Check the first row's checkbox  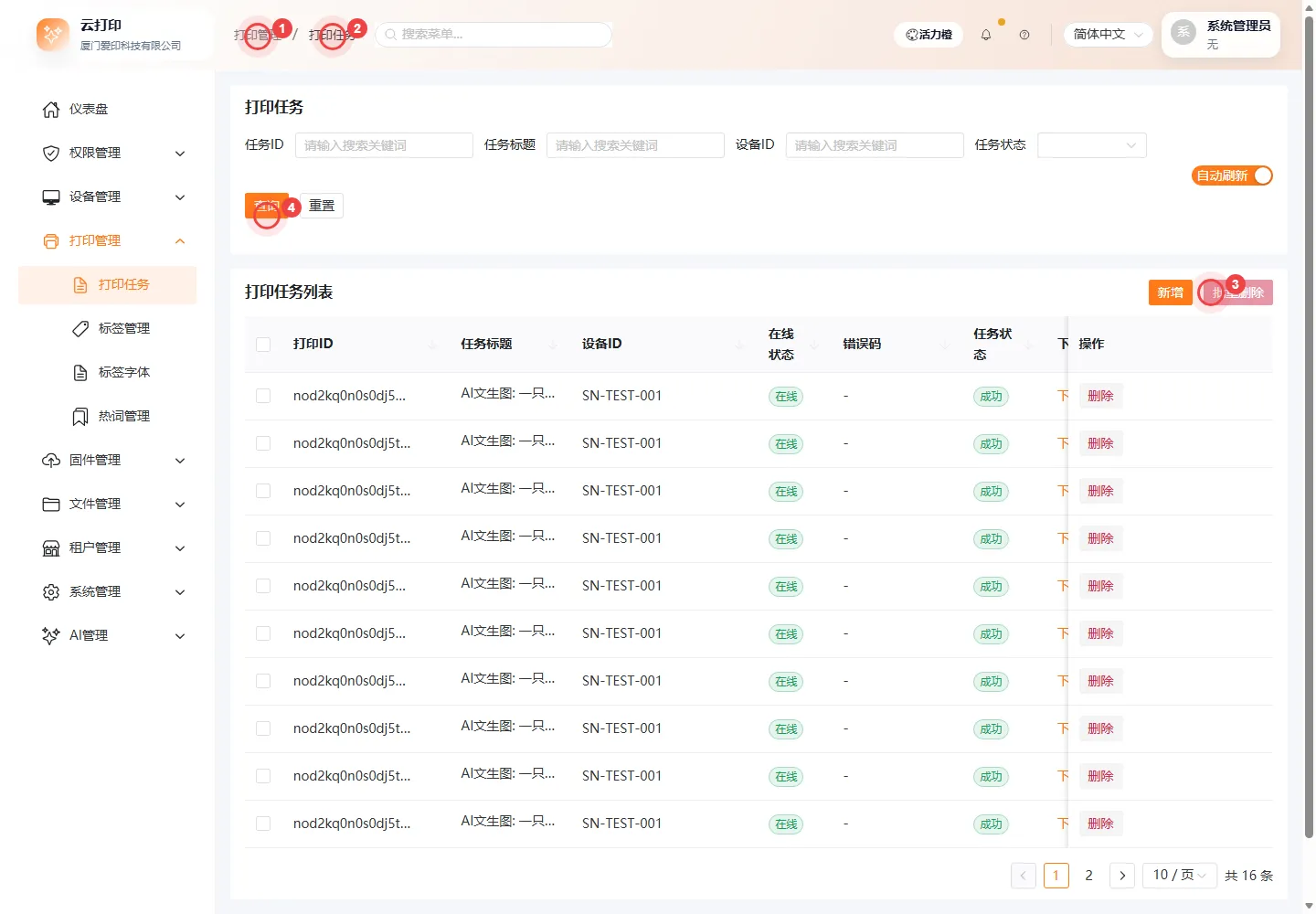263,396
